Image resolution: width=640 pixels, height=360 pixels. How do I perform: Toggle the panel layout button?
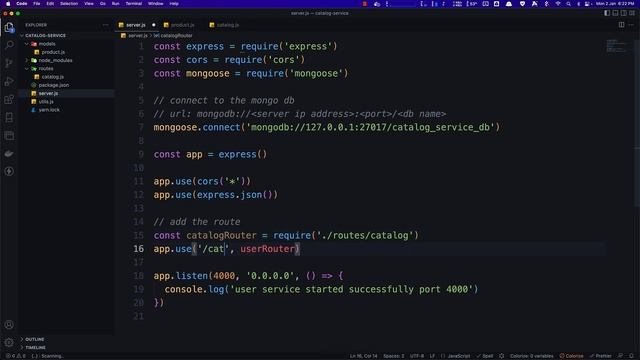click(x=616, y=13)
